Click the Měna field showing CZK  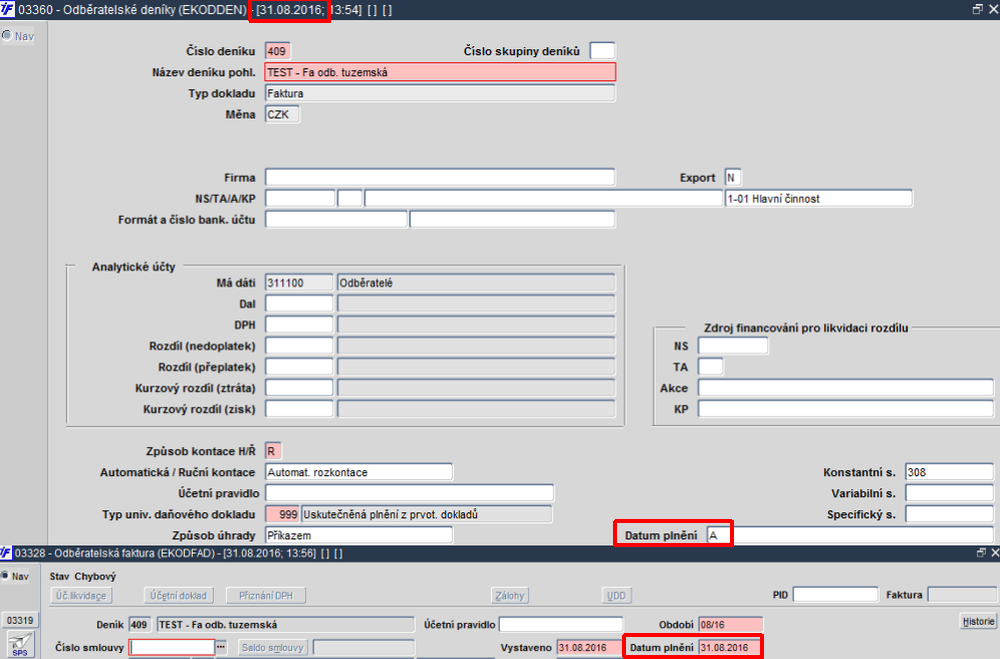click(282, 114)
